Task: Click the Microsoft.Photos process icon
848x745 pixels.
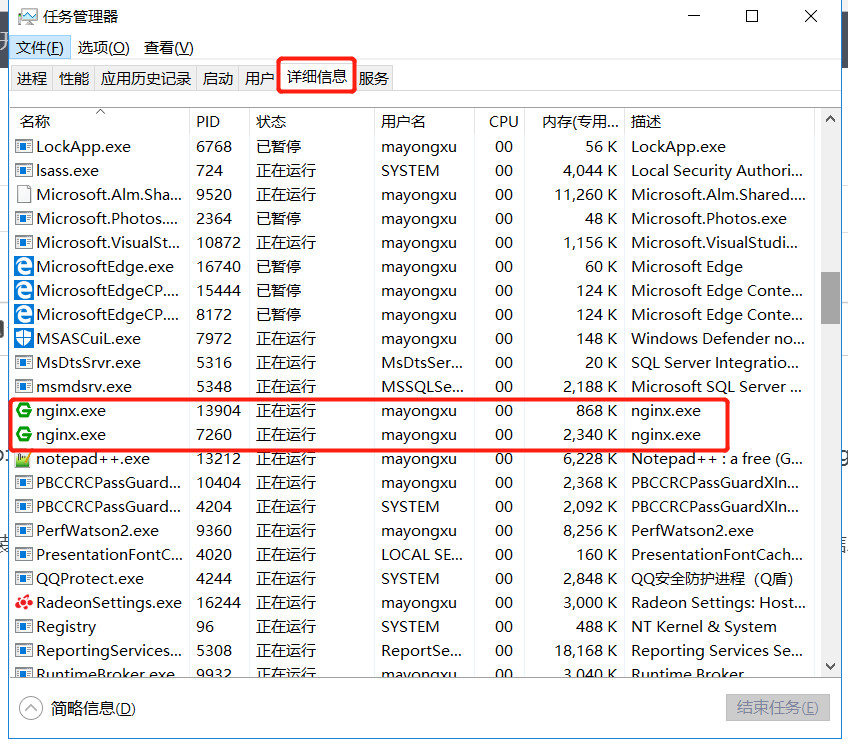Action: [x=23, y=218]
